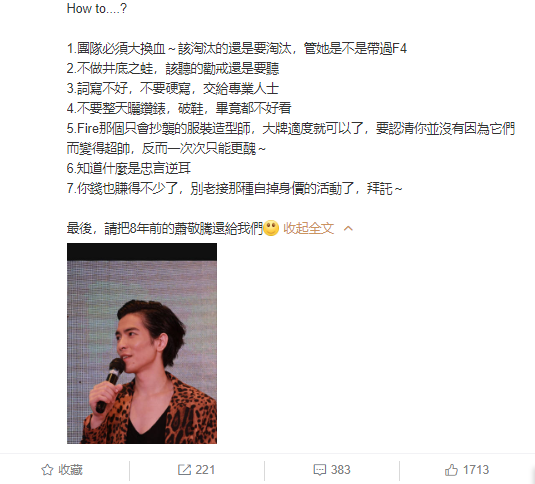Click line 3 about 專業人士
Viewport: 535px width, 484px height.
pyautogui.click(x=173, y=89)
